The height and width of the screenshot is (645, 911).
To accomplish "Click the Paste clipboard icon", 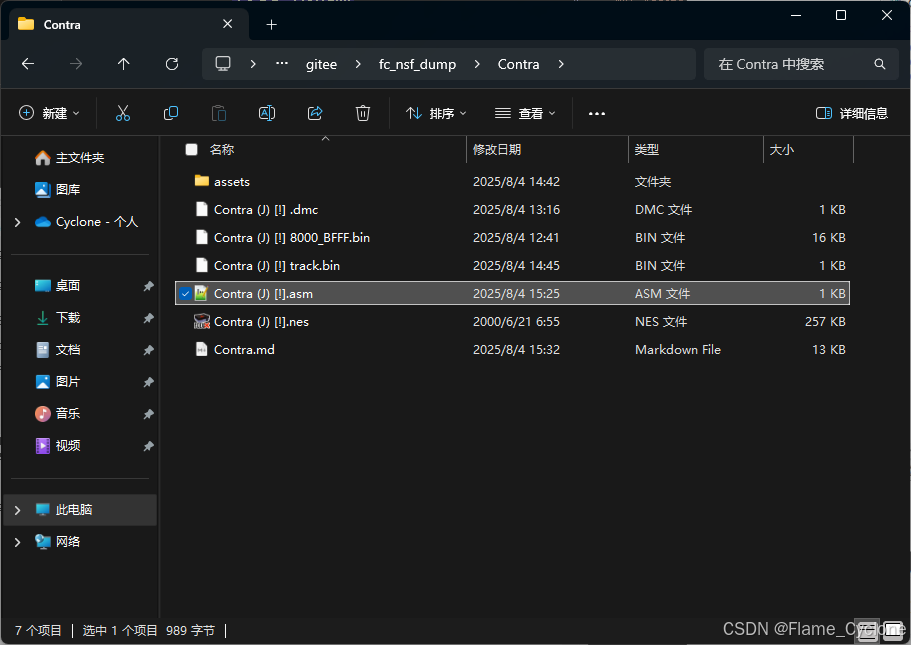I will pos(219,113).
